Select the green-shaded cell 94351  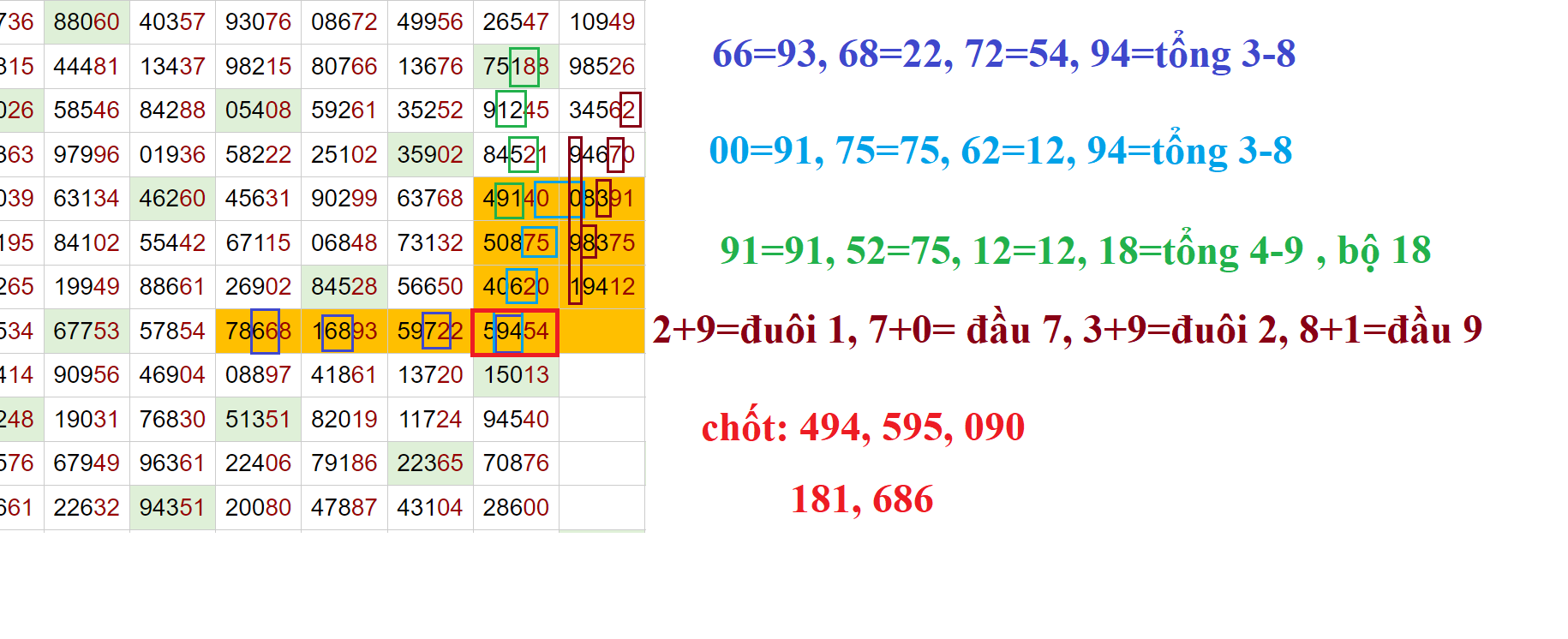pyautogui.click(x=172, y=507)
